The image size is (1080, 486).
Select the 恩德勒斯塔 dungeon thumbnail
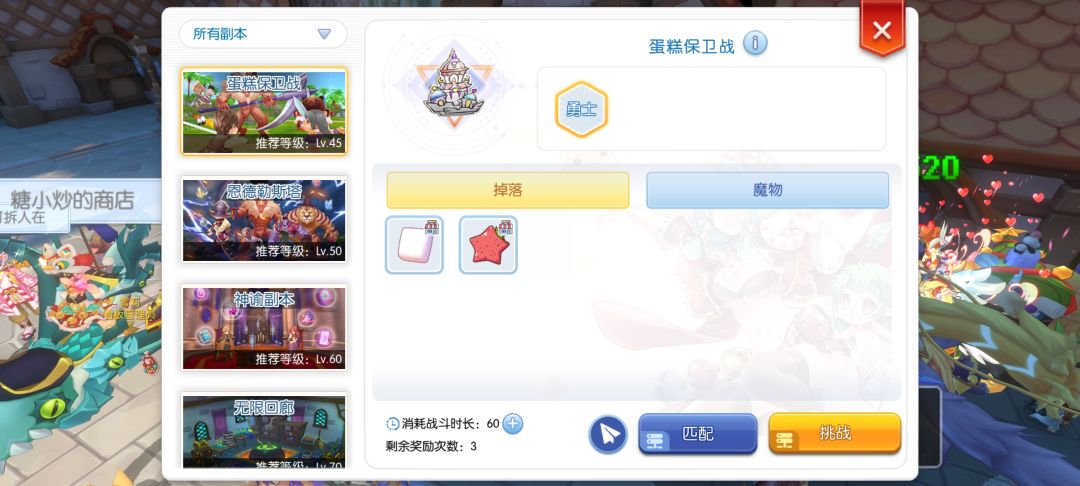[264, 220]
